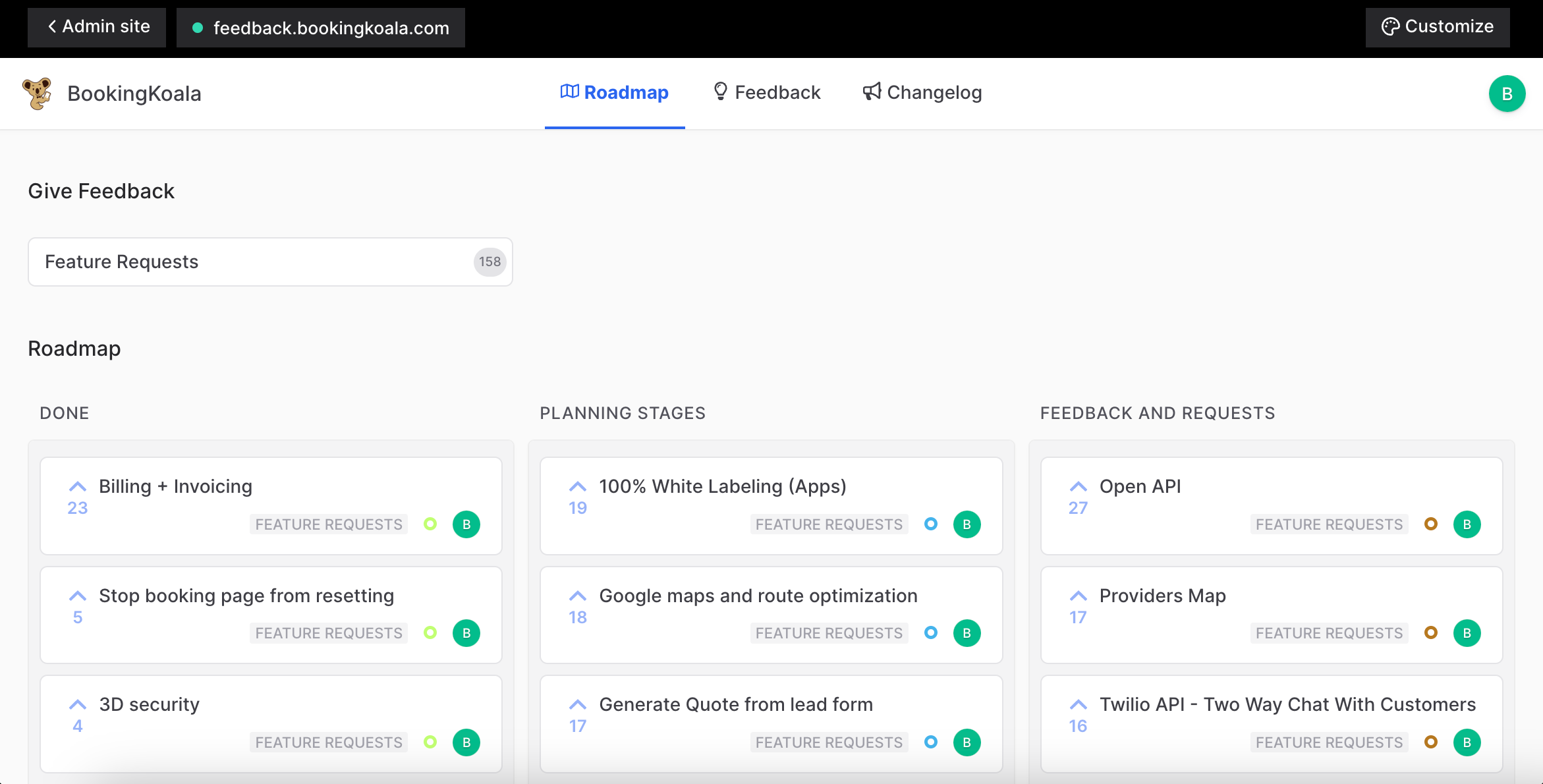
Task: Click Feature Requests tag on Open API card
Action: tap(1329, 524)
